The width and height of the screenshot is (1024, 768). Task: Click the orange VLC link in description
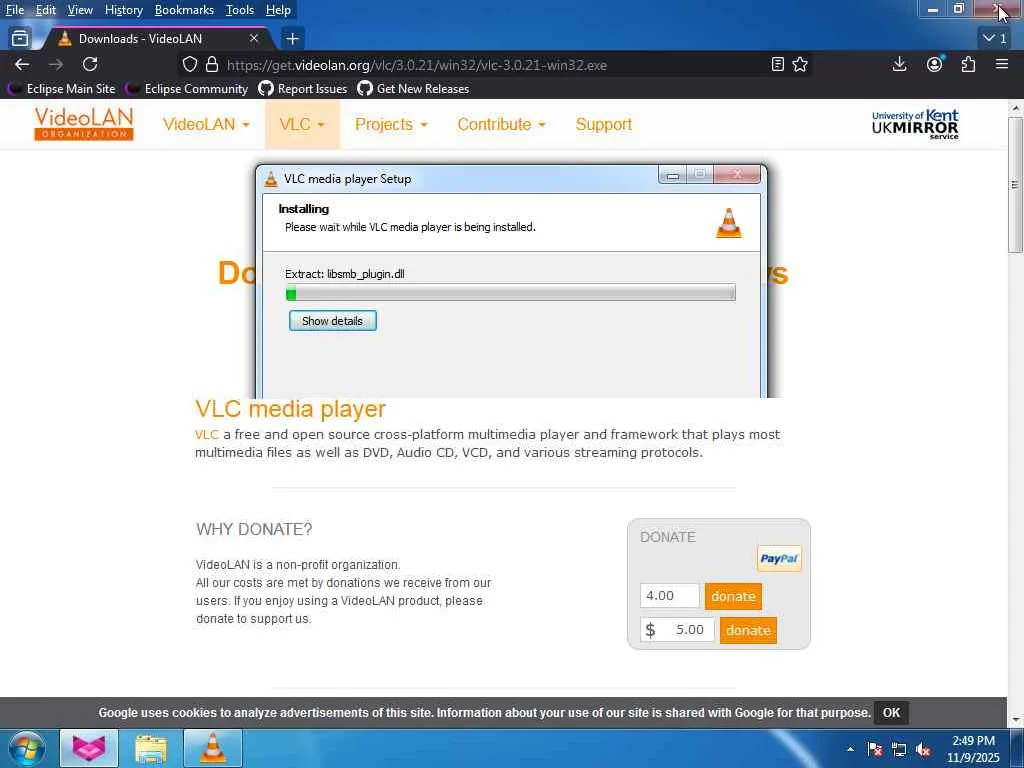point(206,434)
